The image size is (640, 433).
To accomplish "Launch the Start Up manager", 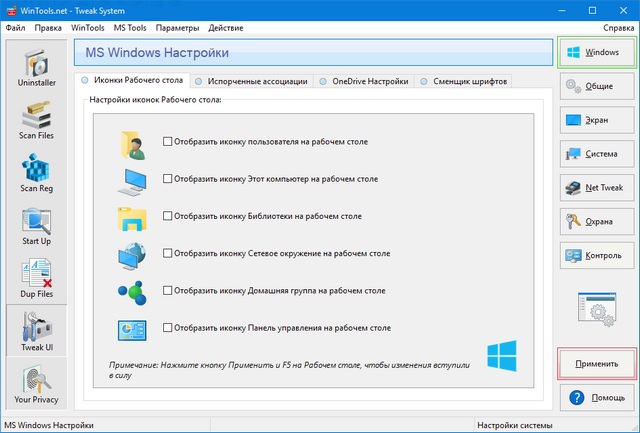I will click(x=35, y=226).
